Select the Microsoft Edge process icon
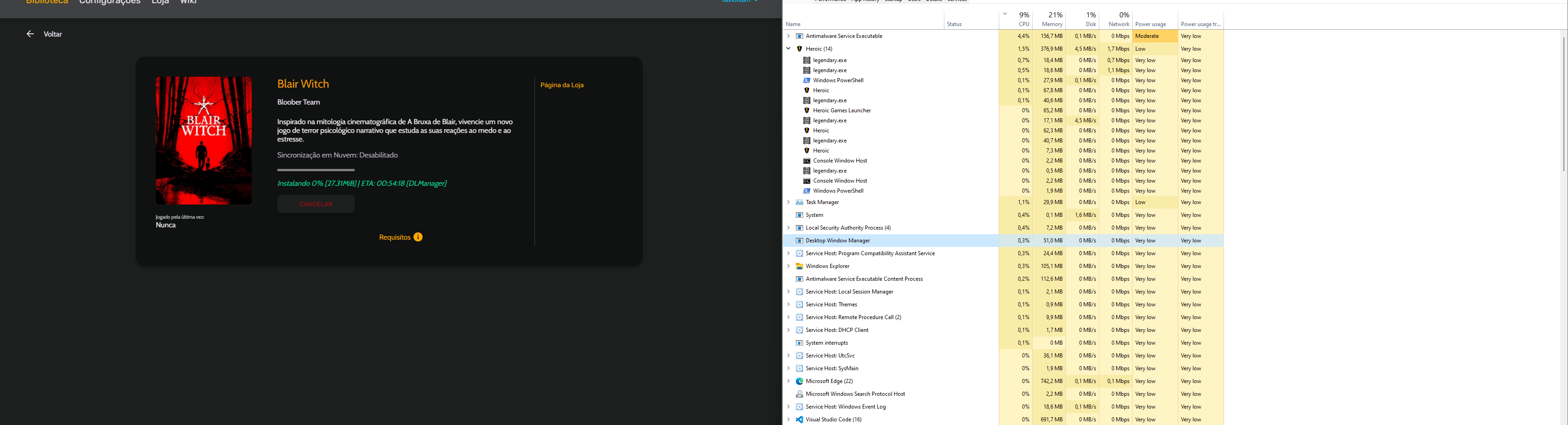The width and height of the screenshot is (1568, 425). pos(798,381)
